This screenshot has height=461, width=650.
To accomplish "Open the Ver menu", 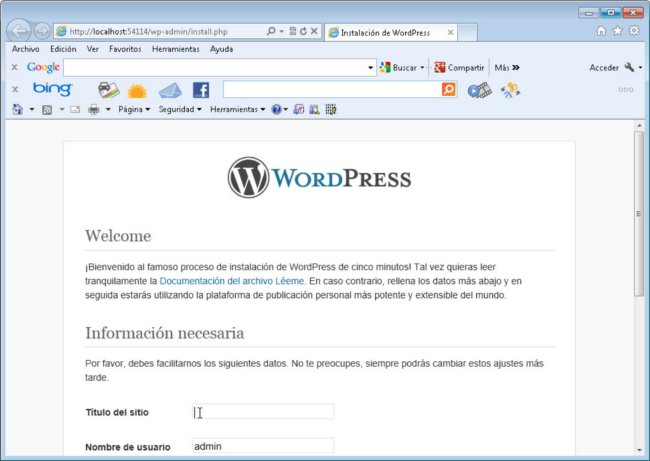I will pos(92,49).
